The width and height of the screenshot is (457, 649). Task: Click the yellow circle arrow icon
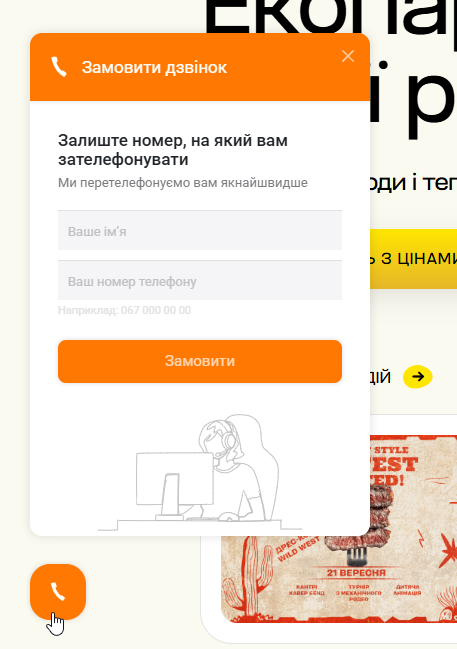coord(418,377)
